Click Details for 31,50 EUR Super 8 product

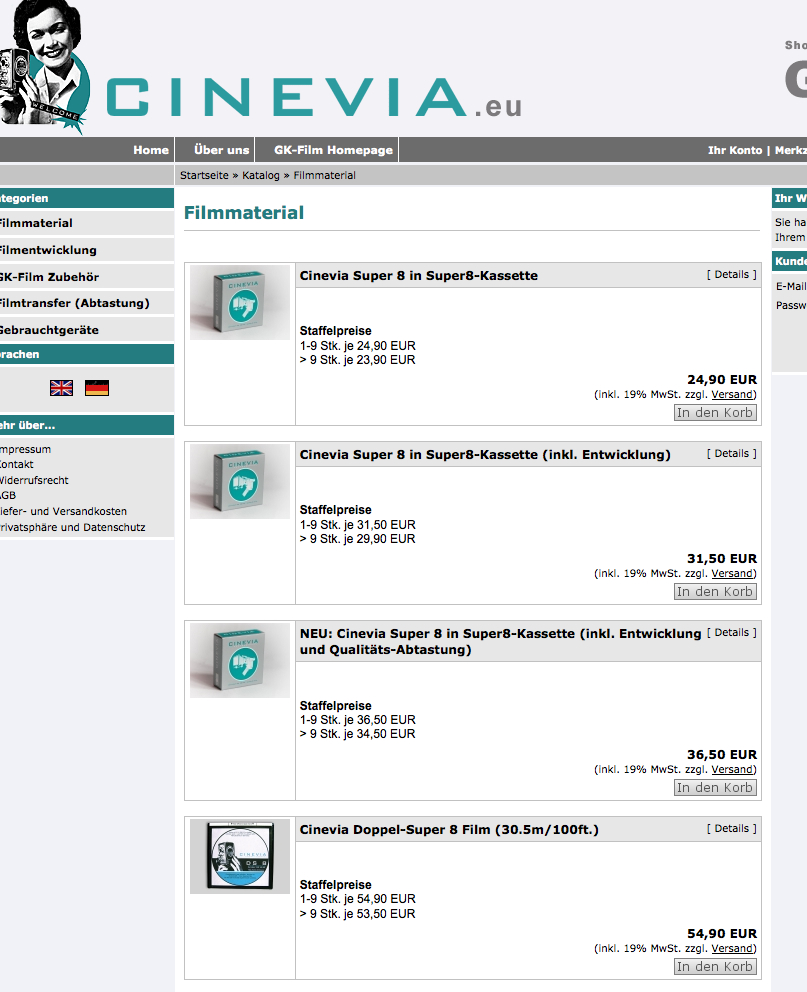tap(732, 454)
